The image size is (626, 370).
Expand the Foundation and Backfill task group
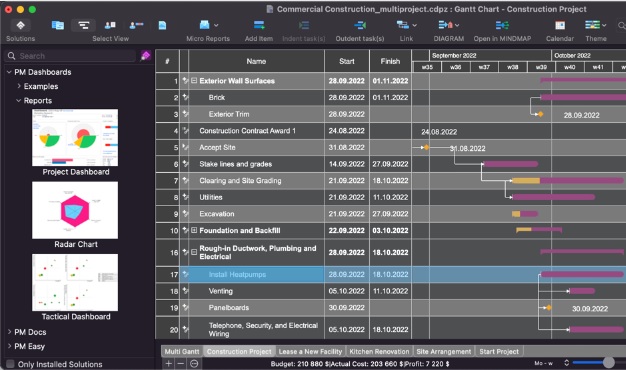pos(194,230)
